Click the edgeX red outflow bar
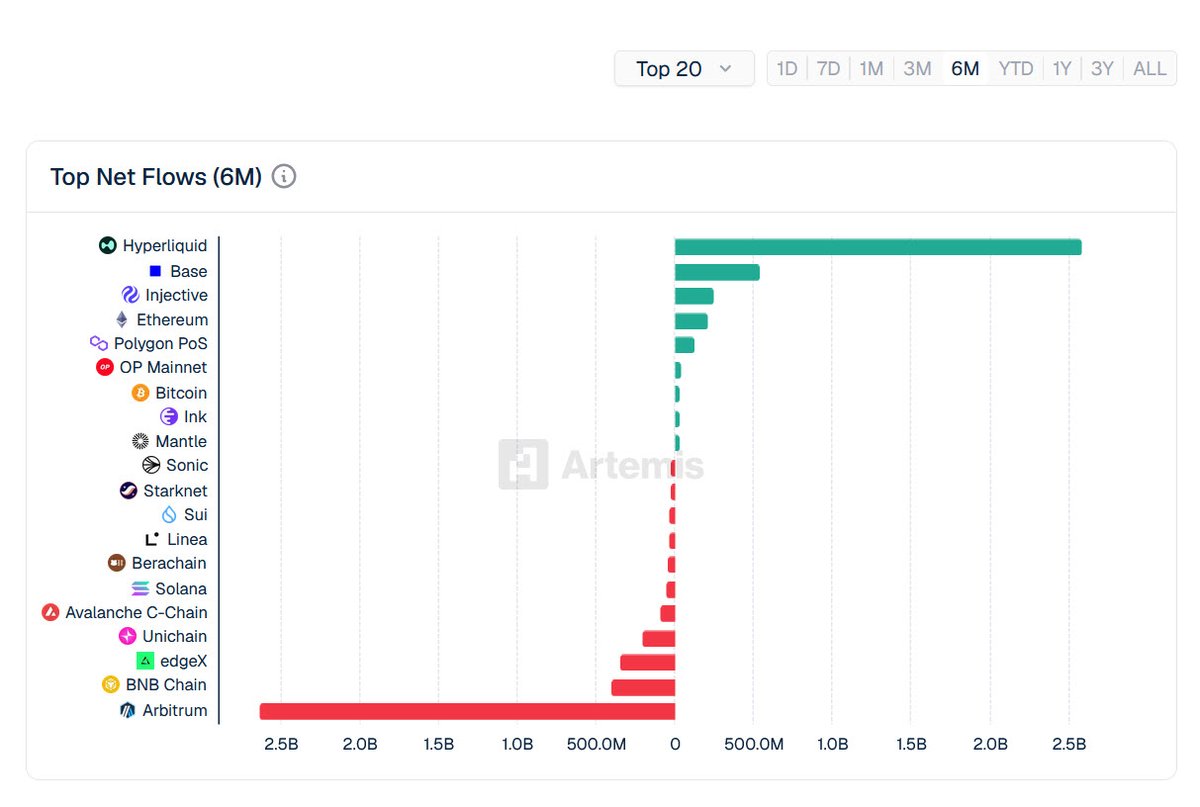 coord(648,662)
